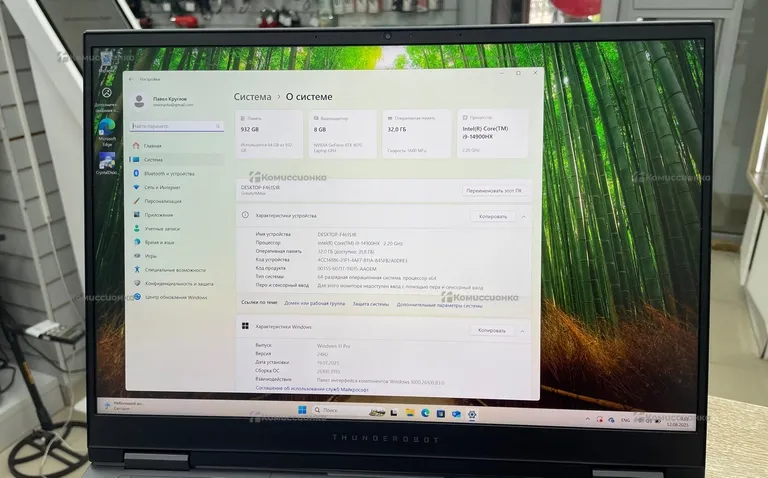Click the Игры controller icon
Image resolution: width=768 pixels, height=478 pixels.
click(137, 256)
